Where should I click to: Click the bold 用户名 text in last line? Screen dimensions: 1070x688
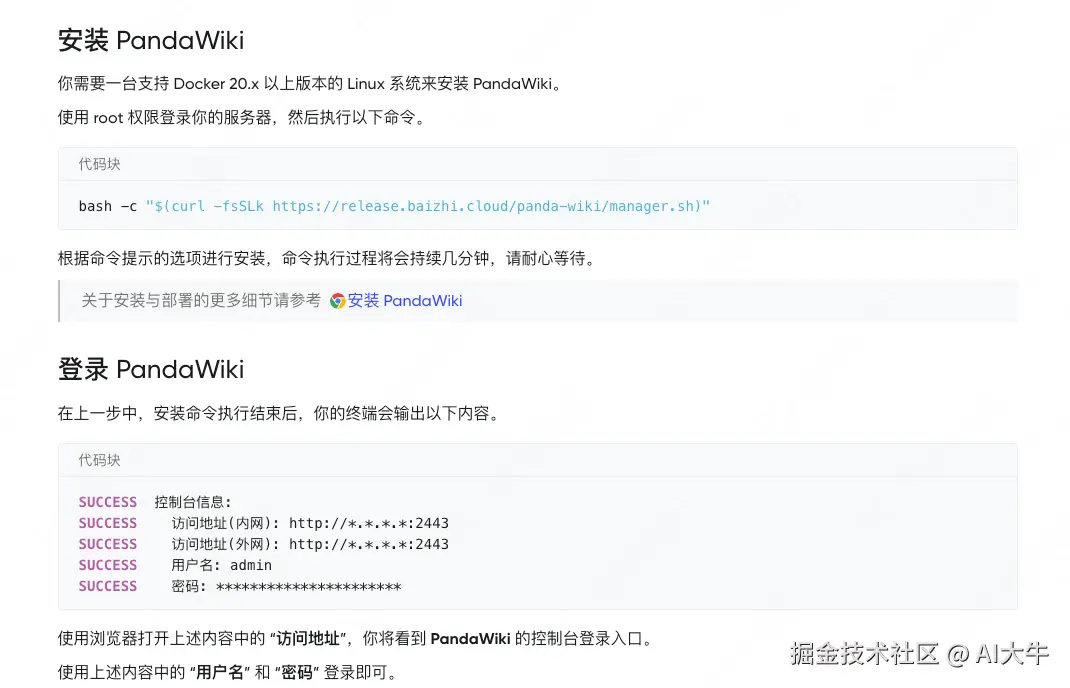pyautogui.click(x=220, y=673)
